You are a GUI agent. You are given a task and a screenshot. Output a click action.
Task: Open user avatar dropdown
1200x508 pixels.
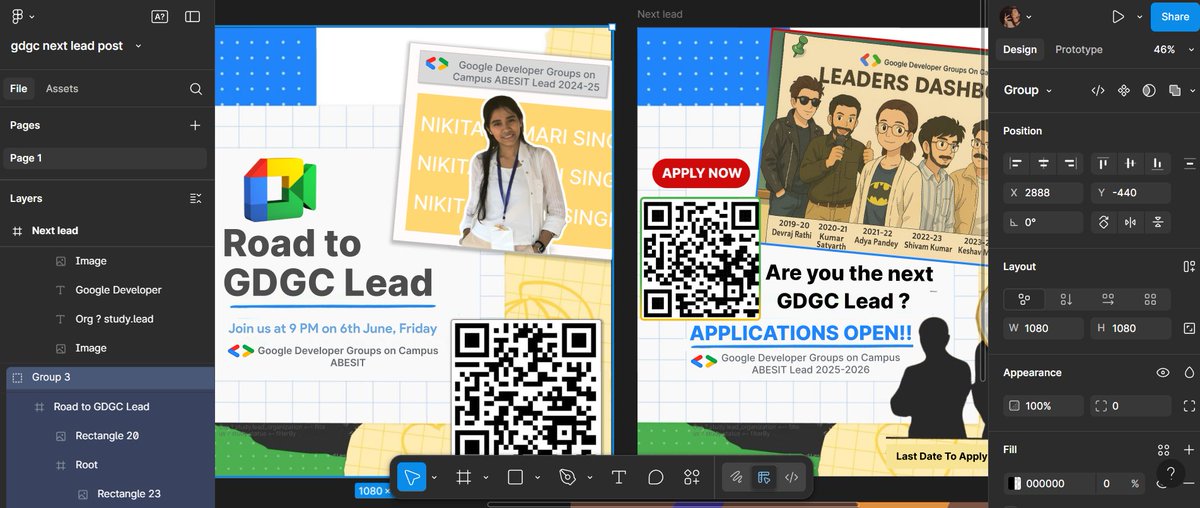tap(1017, 17)
